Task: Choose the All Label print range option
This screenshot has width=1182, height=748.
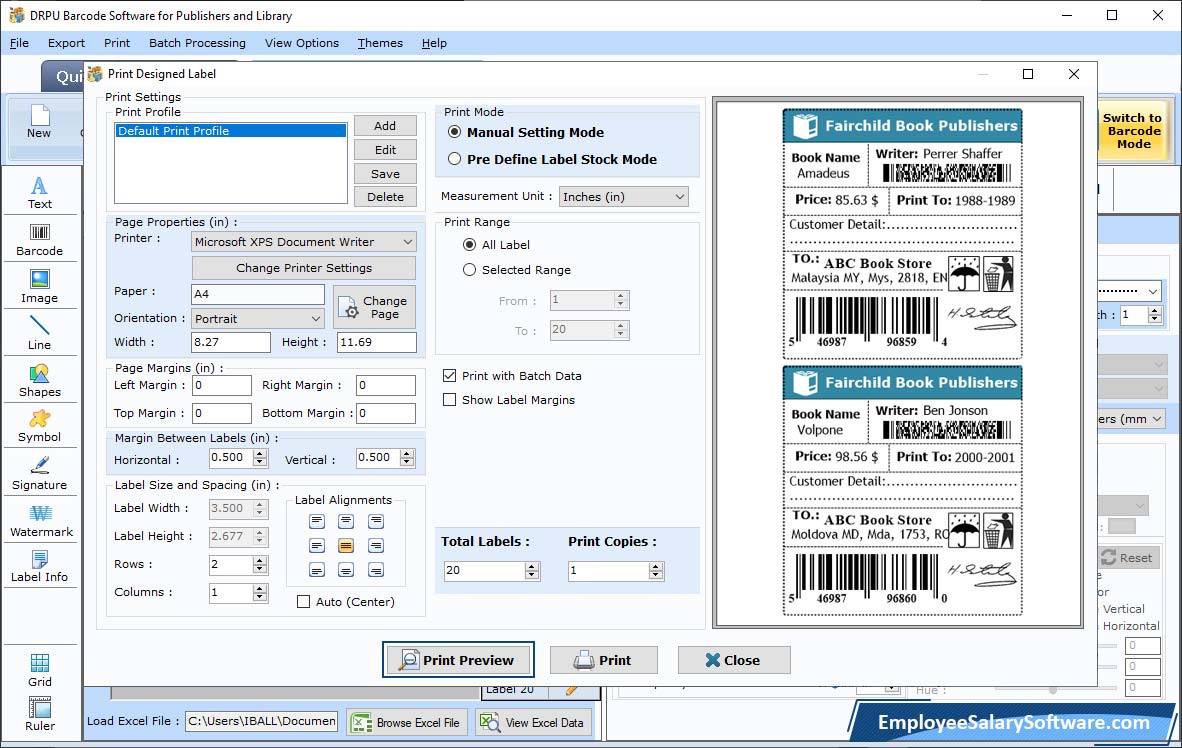Action: tap(470, 244)
